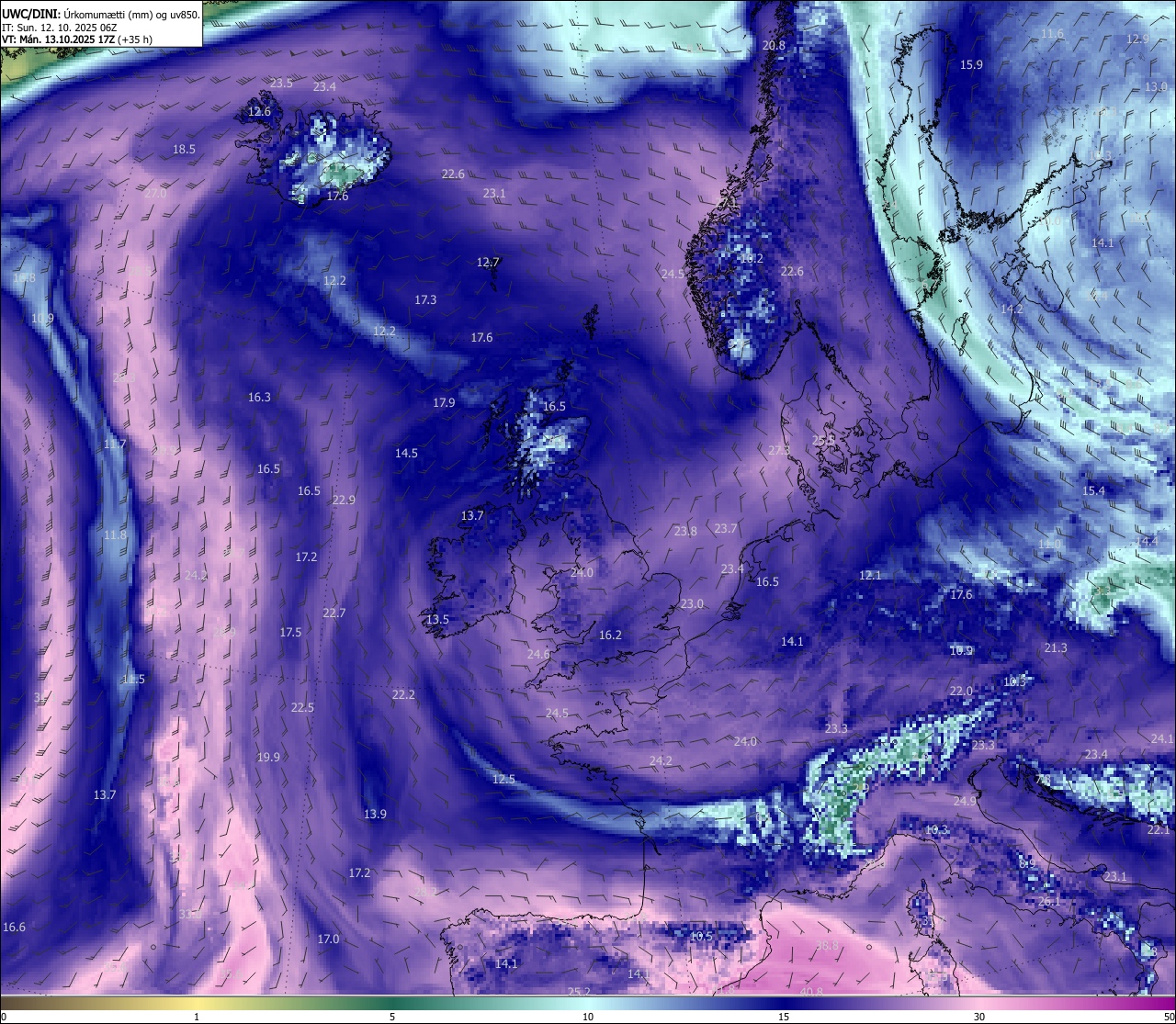Click the map value 13.9
The height and width of the screenshot is (1024, 1176).
pos(375,814)
